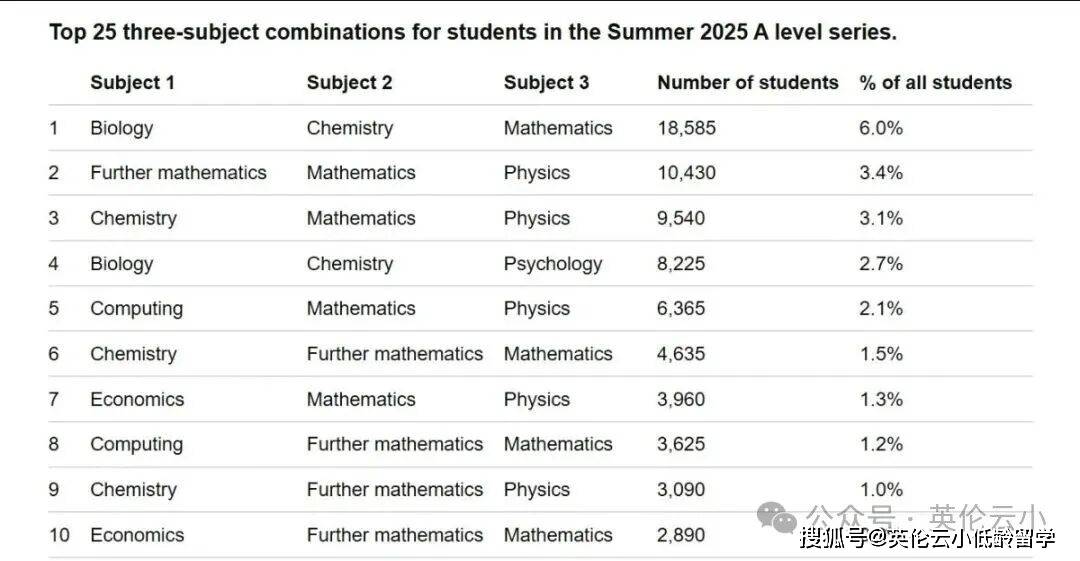The width and height of the screenshot is (1080, 561).
Task: Click the Number of students column header
Action: pyautogui.click(x=747, y=83)
